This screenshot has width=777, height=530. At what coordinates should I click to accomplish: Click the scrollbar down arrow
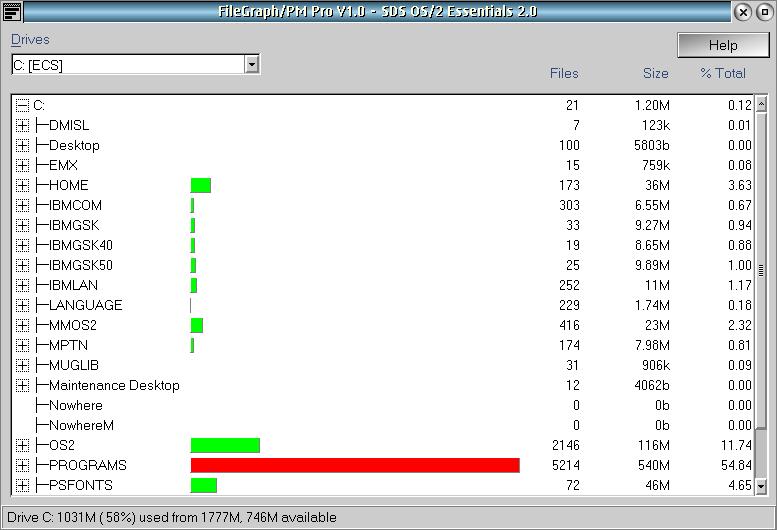(760, 486)
